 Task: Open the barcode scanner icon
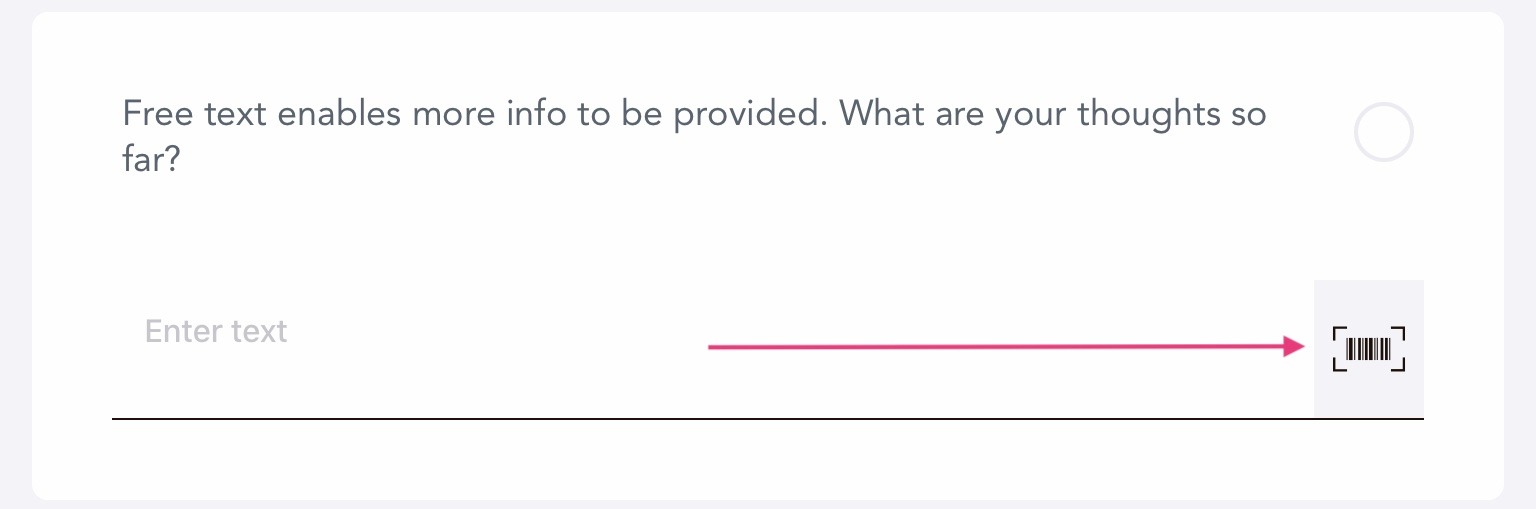[1369, 349]
